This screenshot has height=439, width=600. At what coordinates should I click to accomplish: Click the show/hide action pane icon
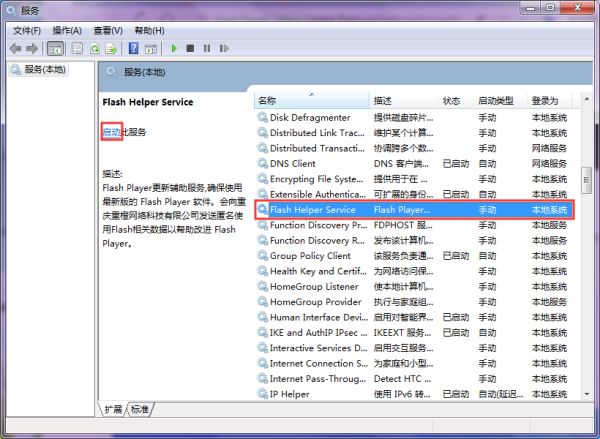coord(151,49)
